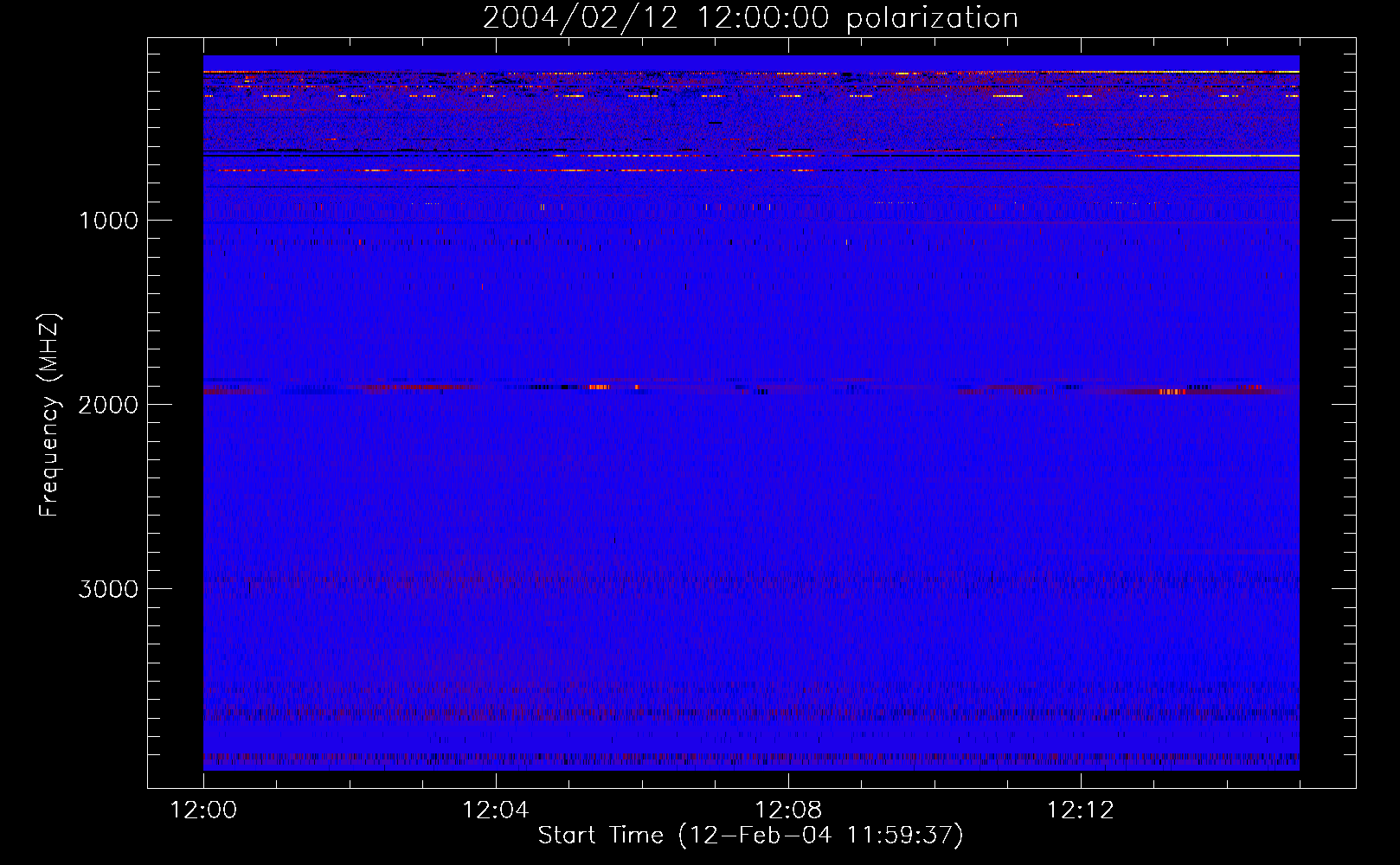
Task: Click the 12:04 time axis label
Action: pyautogui.click(x=496, y=811)
